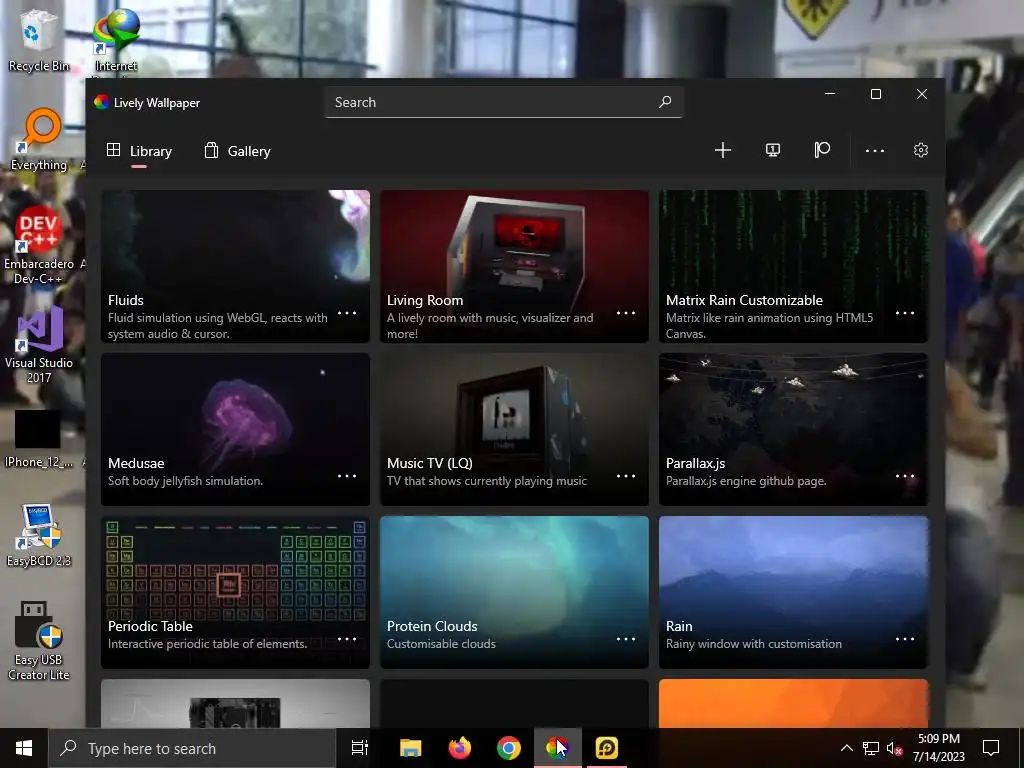
Task: Open the toolbar three-dots more menu
Action: point(874,151)
